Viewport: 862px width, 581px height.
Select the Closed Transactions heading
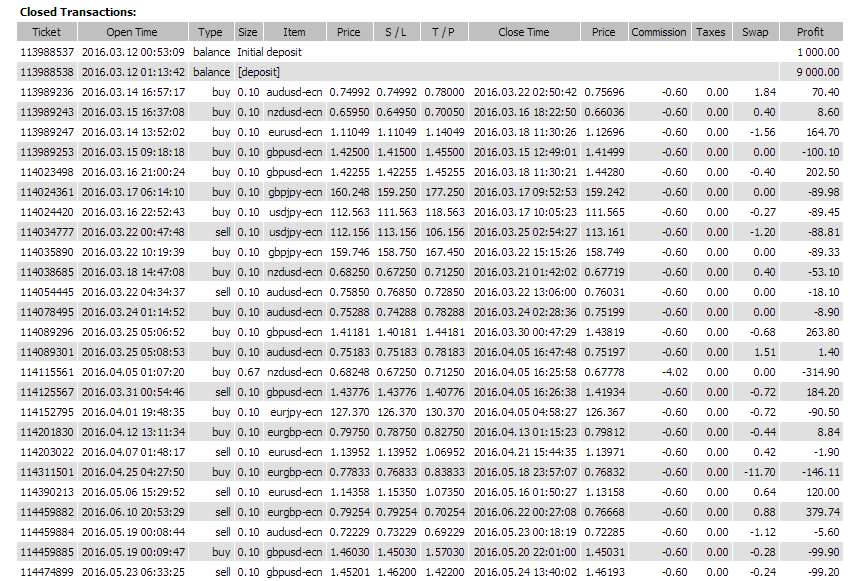coord(78,12)
